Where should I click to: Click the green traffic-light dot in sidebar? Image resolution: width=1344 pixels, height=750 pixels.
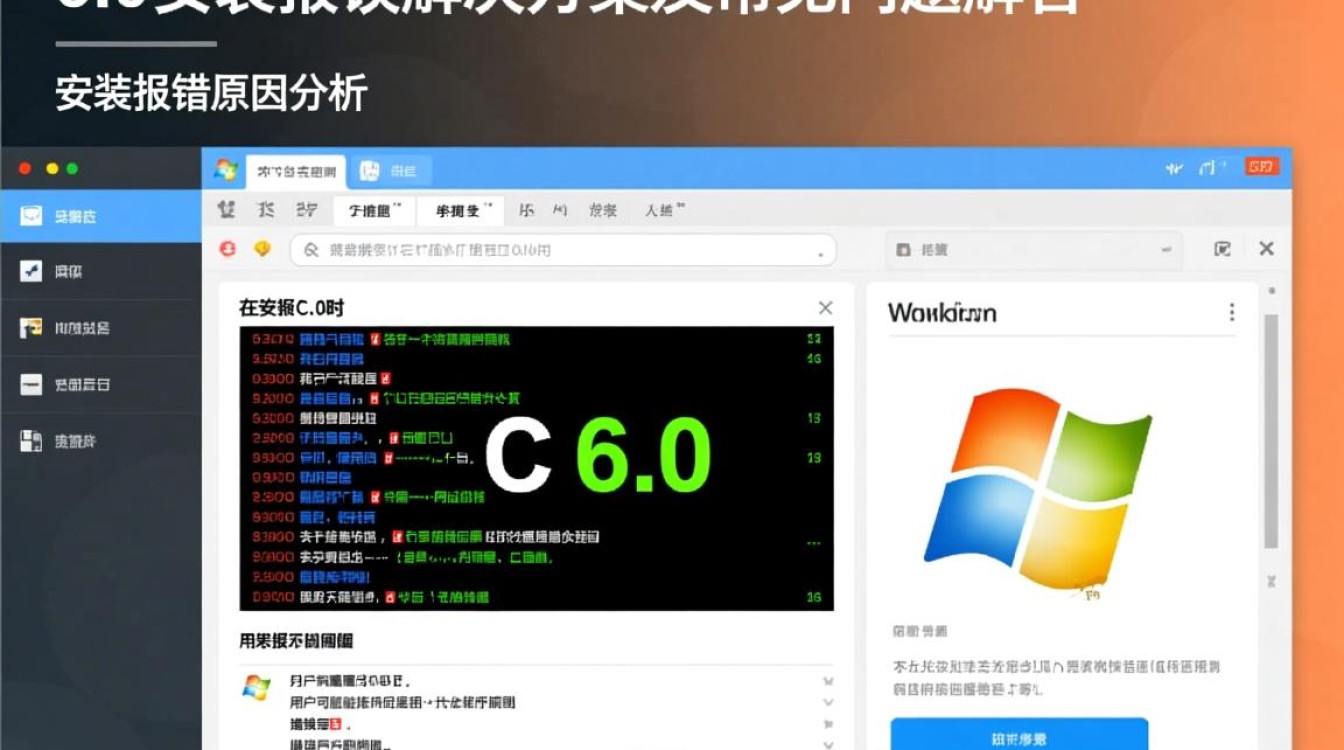point(72,169)
